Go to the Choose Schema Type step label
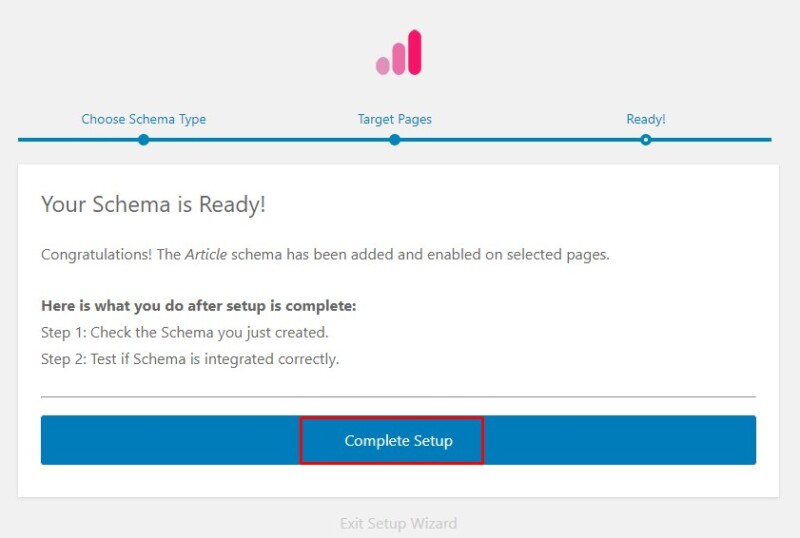Screen dimensions: 800x538 pyautogui.click(x=143, y=119)
